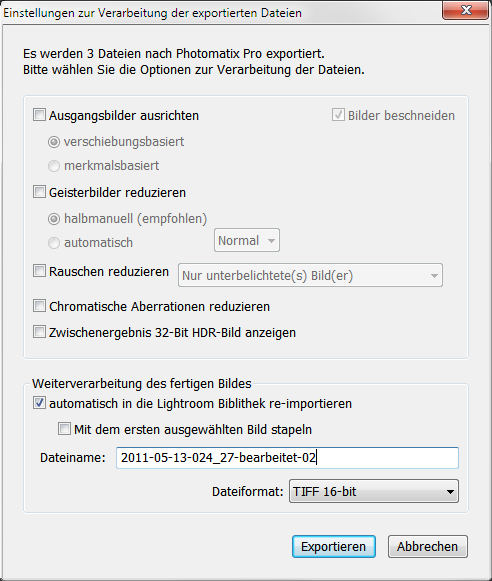Check Mit dem ersten ausgewählten Bild stapeln
Screen dimensions: 492x581
pyautogui.click(x=64, y=429)
